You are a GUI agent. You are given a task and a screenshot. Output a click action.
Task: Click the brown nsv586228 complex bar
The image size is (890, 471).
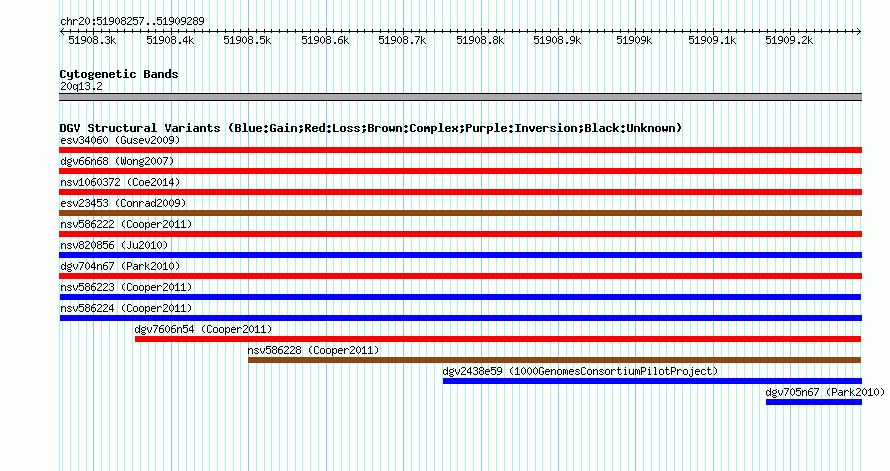click(555, 360)
